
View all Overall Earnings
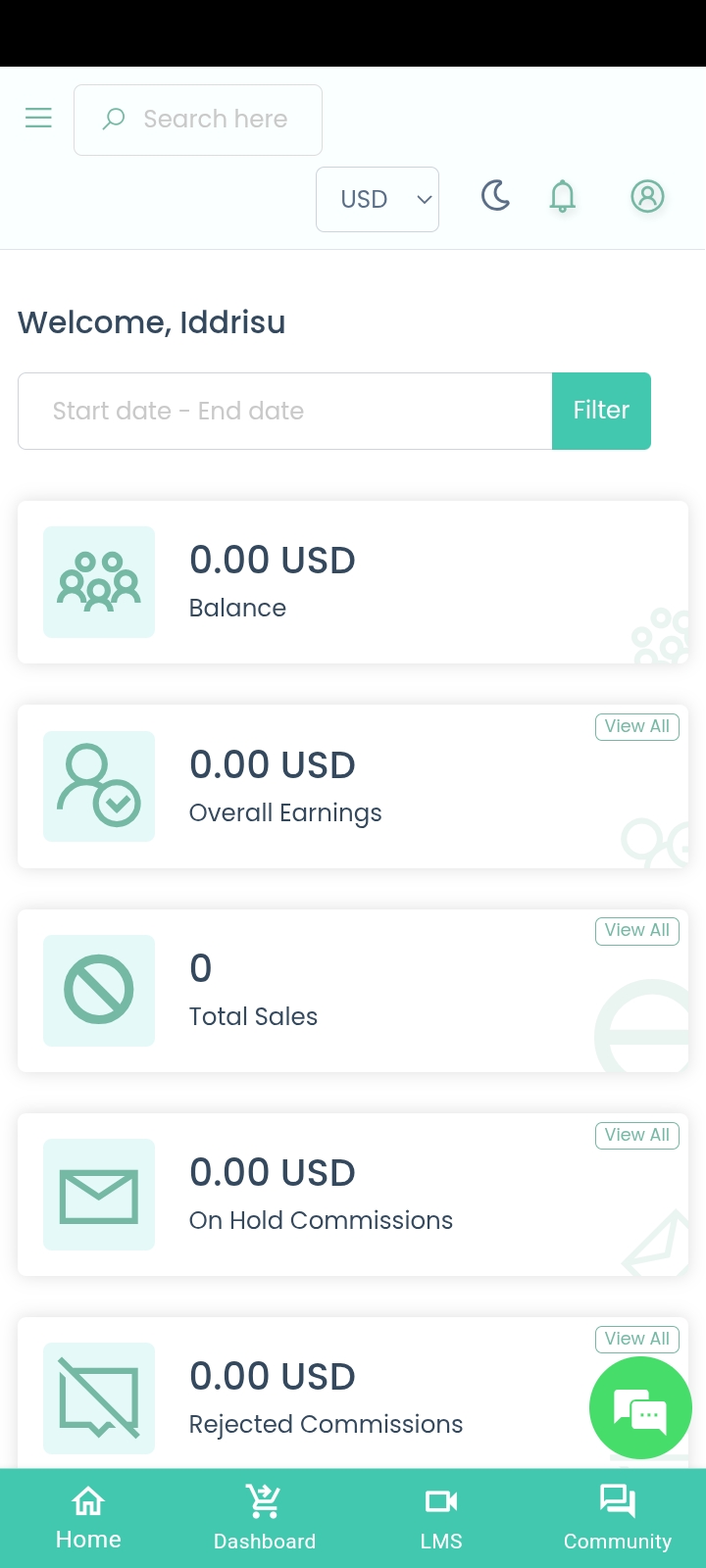(x=636, y=727)
